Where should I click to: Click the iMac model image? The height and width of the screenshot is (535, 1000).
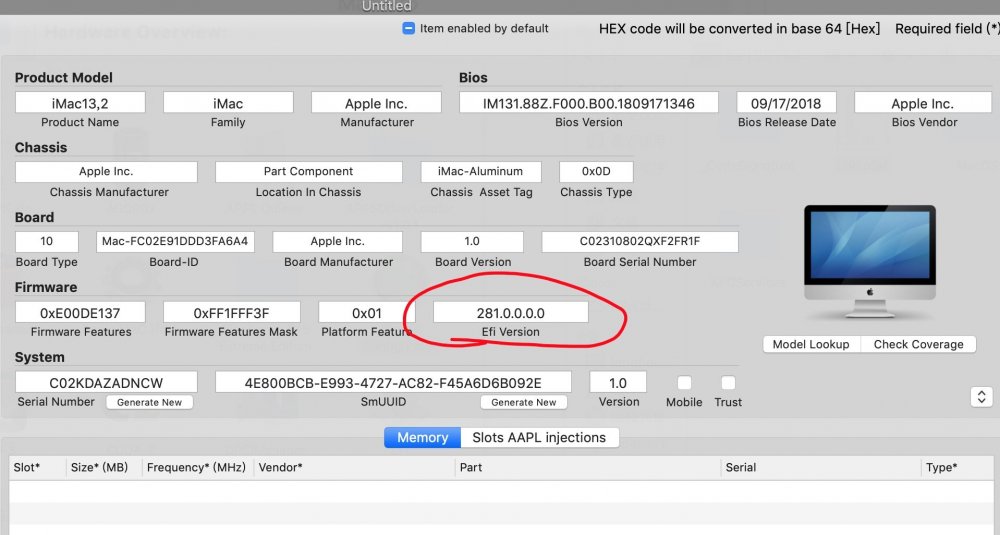coord(870,261)
